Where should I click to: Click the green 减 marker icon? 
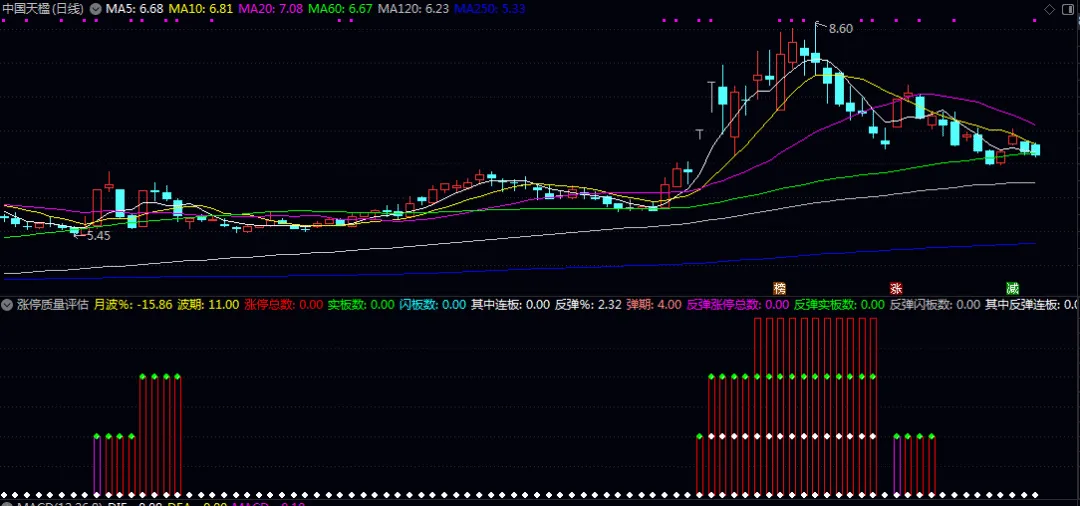(1012, 288)
